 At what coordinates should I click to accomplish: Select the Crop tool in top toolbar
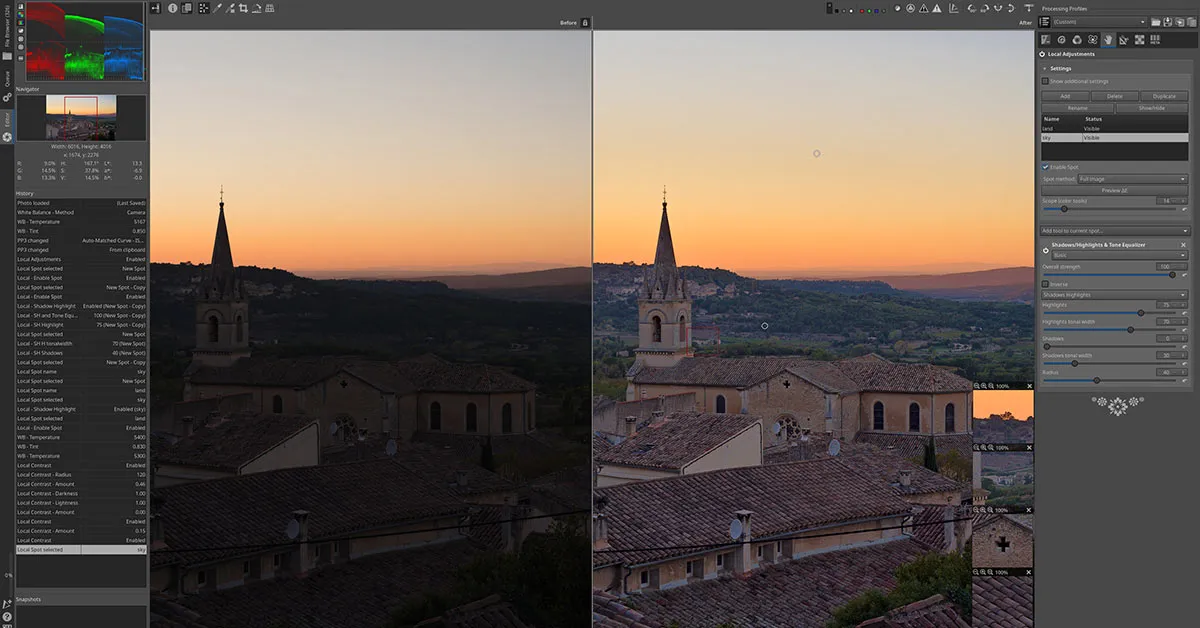point(243,8)
